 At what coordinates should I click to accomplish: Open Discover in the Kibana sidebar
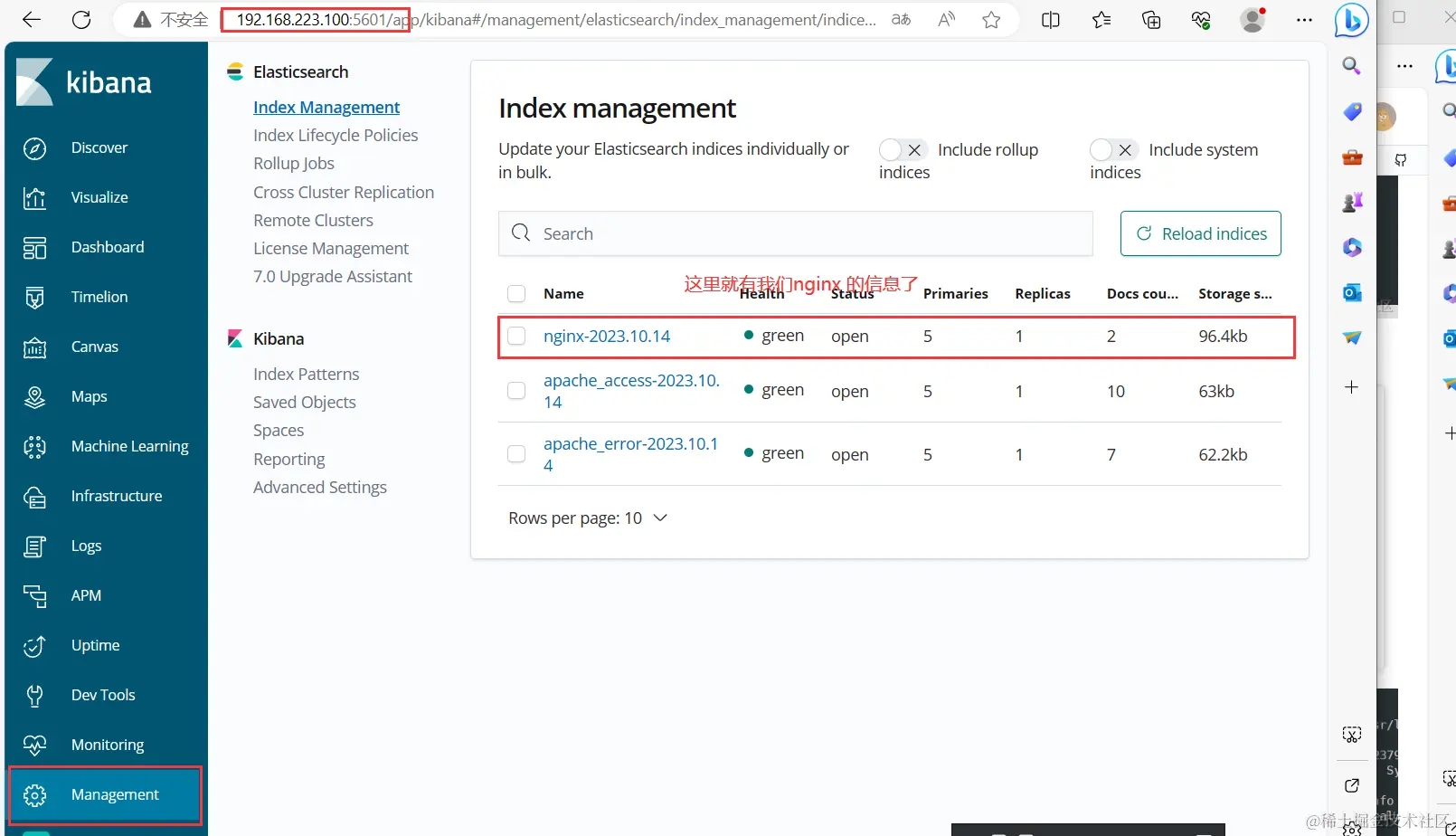coord(99,147)
